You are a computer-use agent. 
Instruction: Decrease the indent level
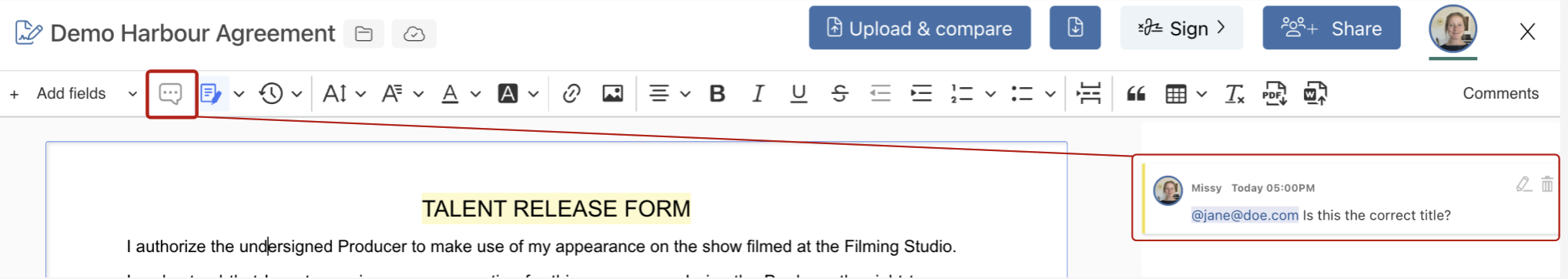point(880,94)
